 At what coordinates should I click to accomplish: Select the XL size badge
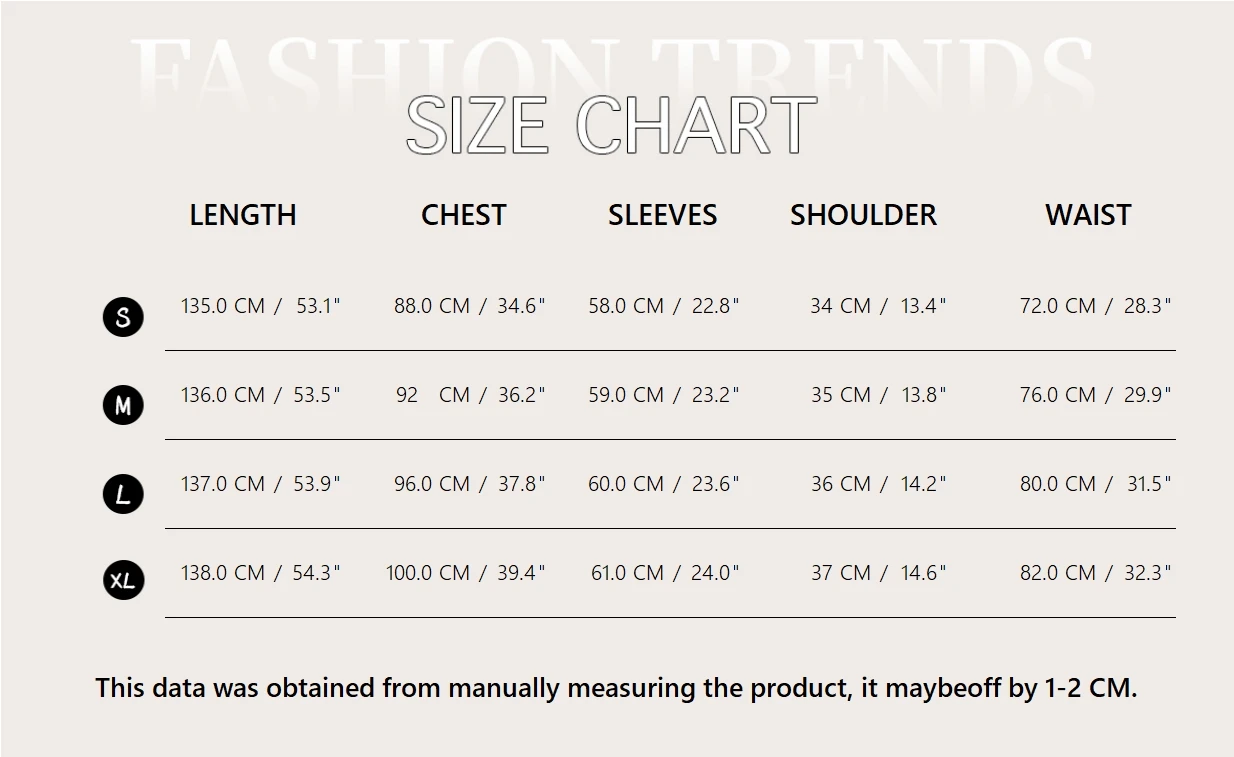pos(123,580)
